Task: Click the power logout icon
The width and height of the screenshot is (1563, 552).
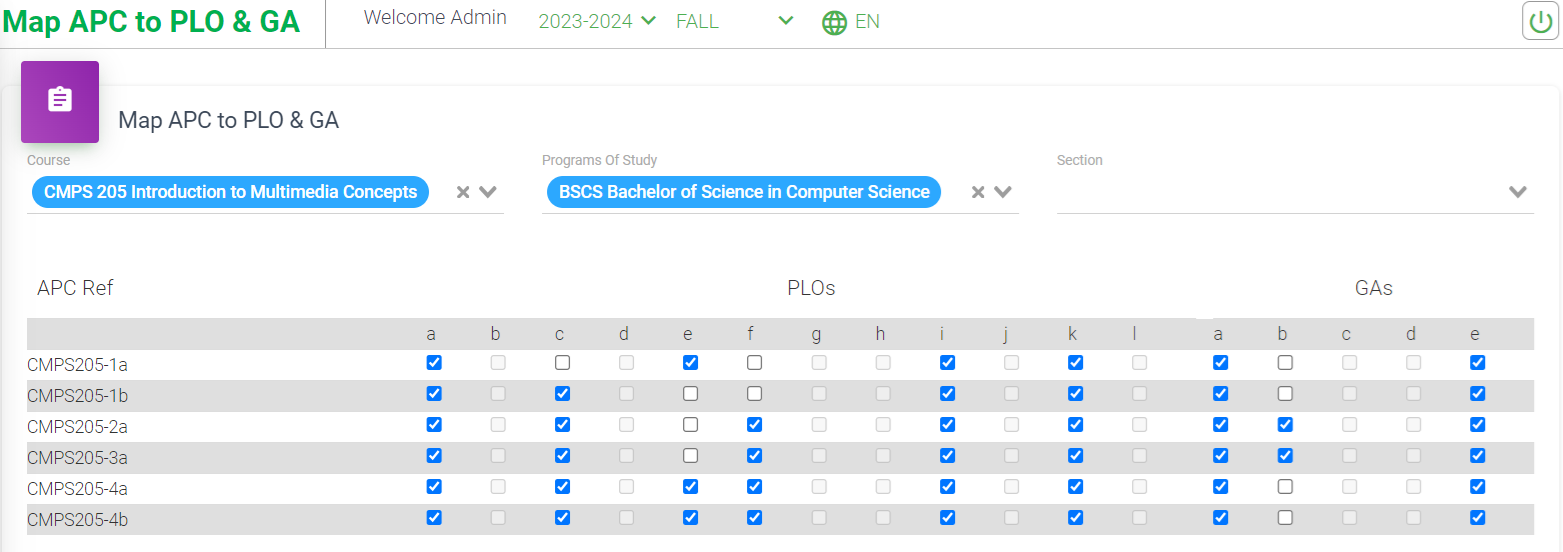Action: (x=1540, y=21)
